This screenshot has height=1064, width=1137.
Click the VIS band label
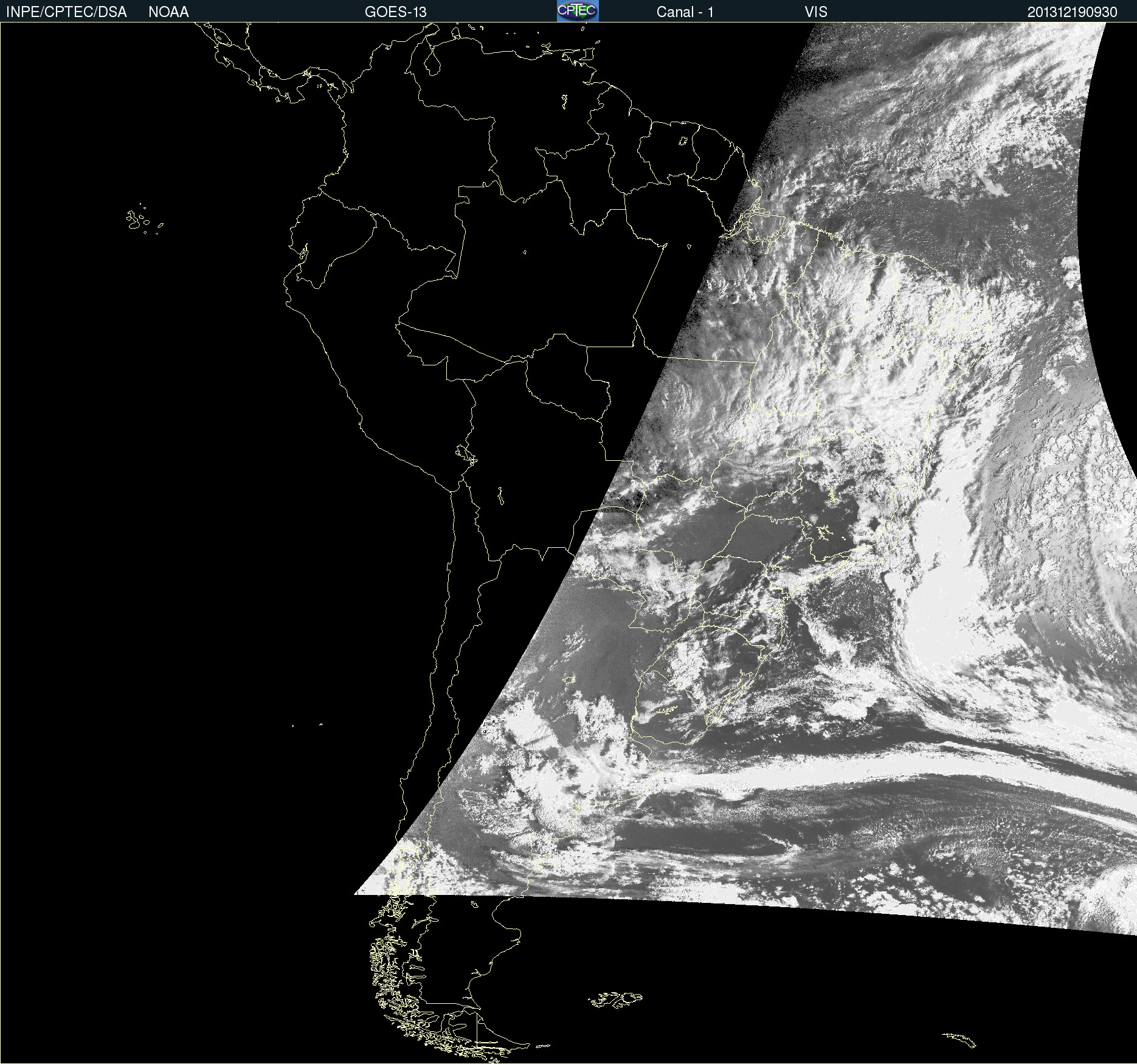tap(816, 12)
